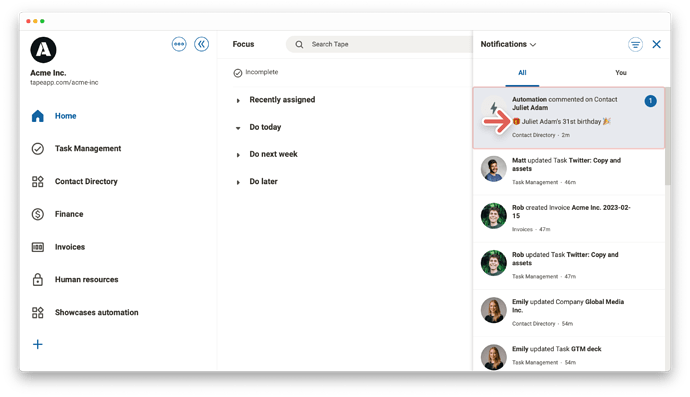Open Rob updated Task Twitter notification
This screenshot has width=690, height=397.
pos(569,266)
